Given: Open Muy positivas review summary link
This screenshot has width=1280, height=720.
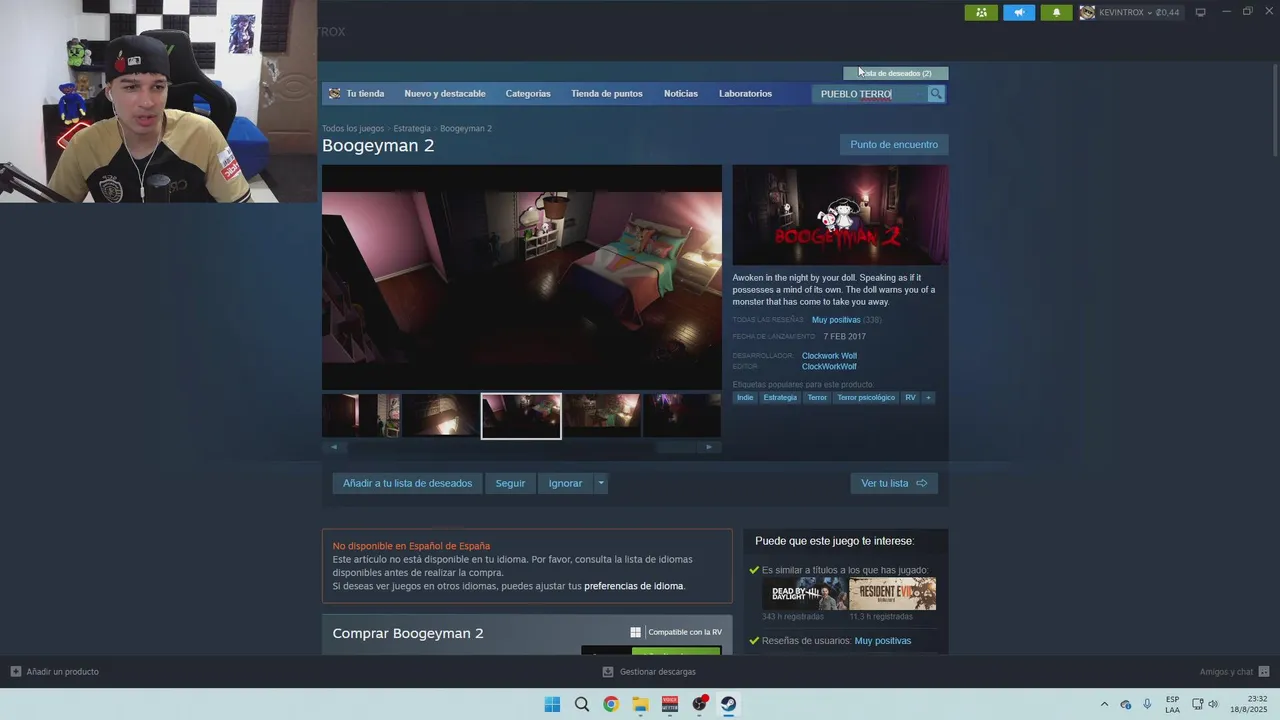Looking at the screenshot, I should [836, 320].
